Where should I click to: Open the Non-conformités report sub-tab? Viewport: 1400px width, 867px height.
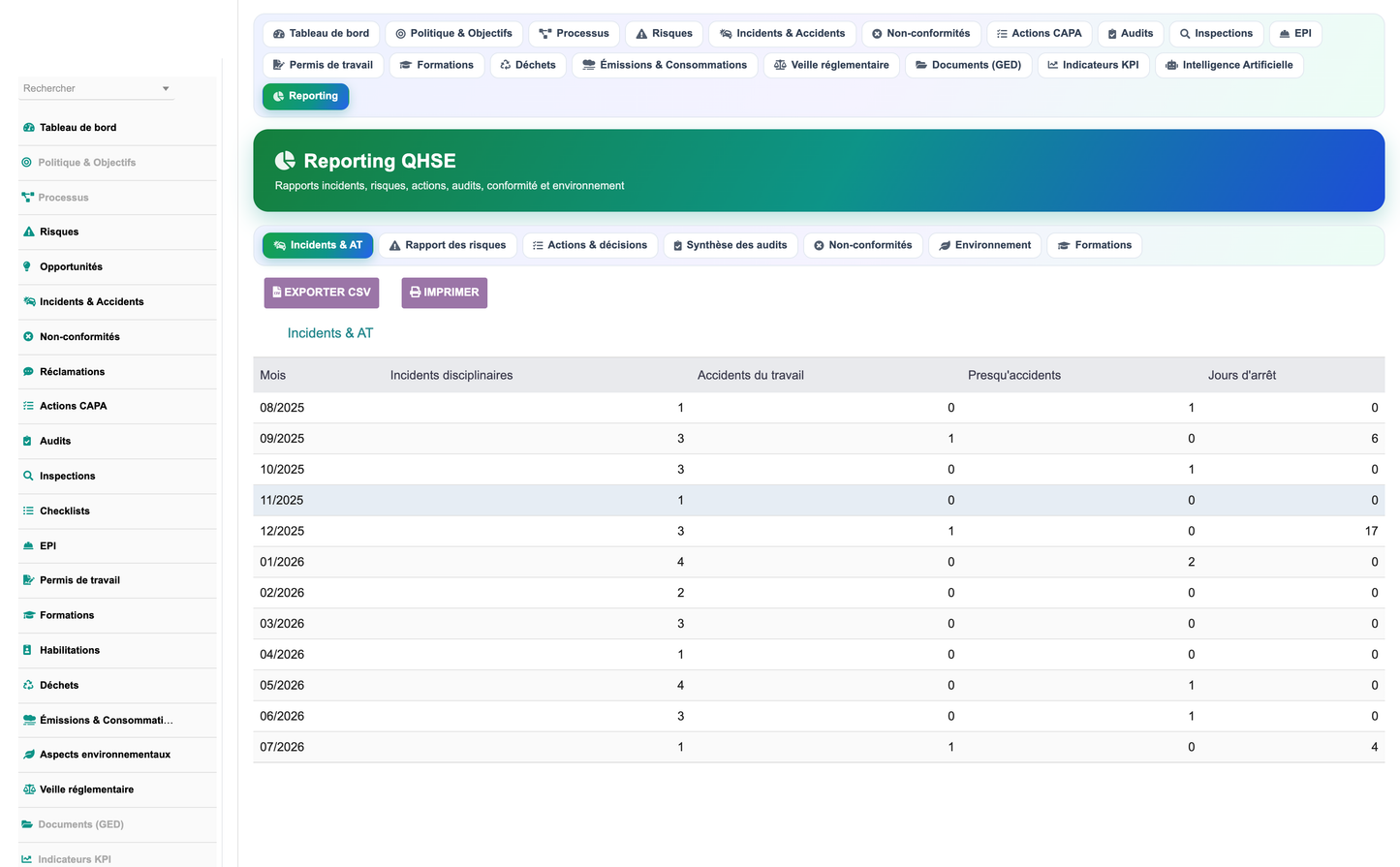[x=862, y=245]
